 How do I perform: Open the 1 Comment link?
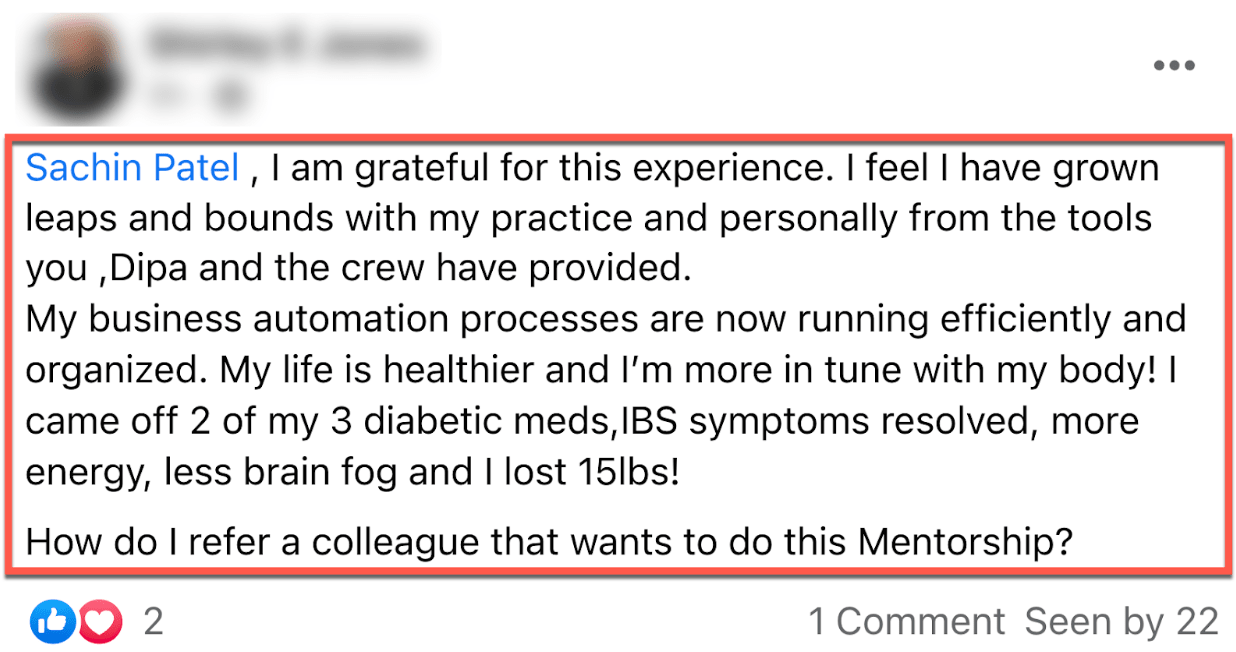906,623
